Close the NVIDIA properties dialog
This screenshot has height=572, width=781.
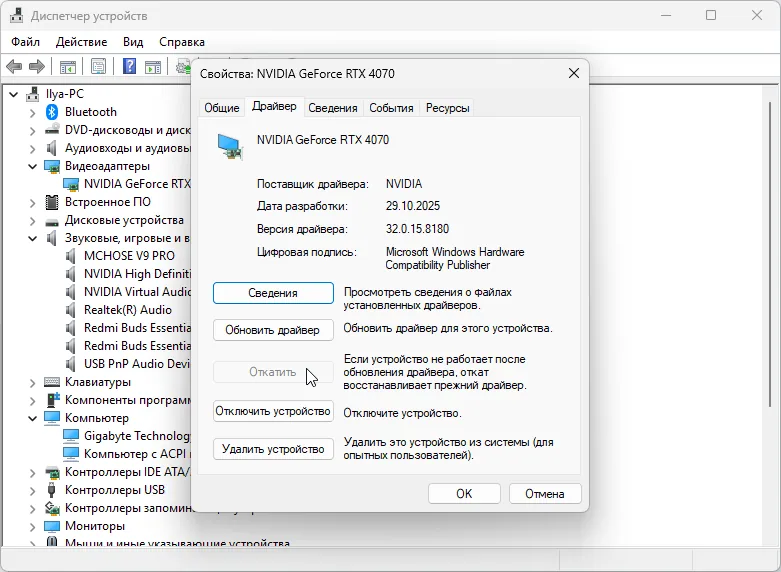[x=574, y=73]
